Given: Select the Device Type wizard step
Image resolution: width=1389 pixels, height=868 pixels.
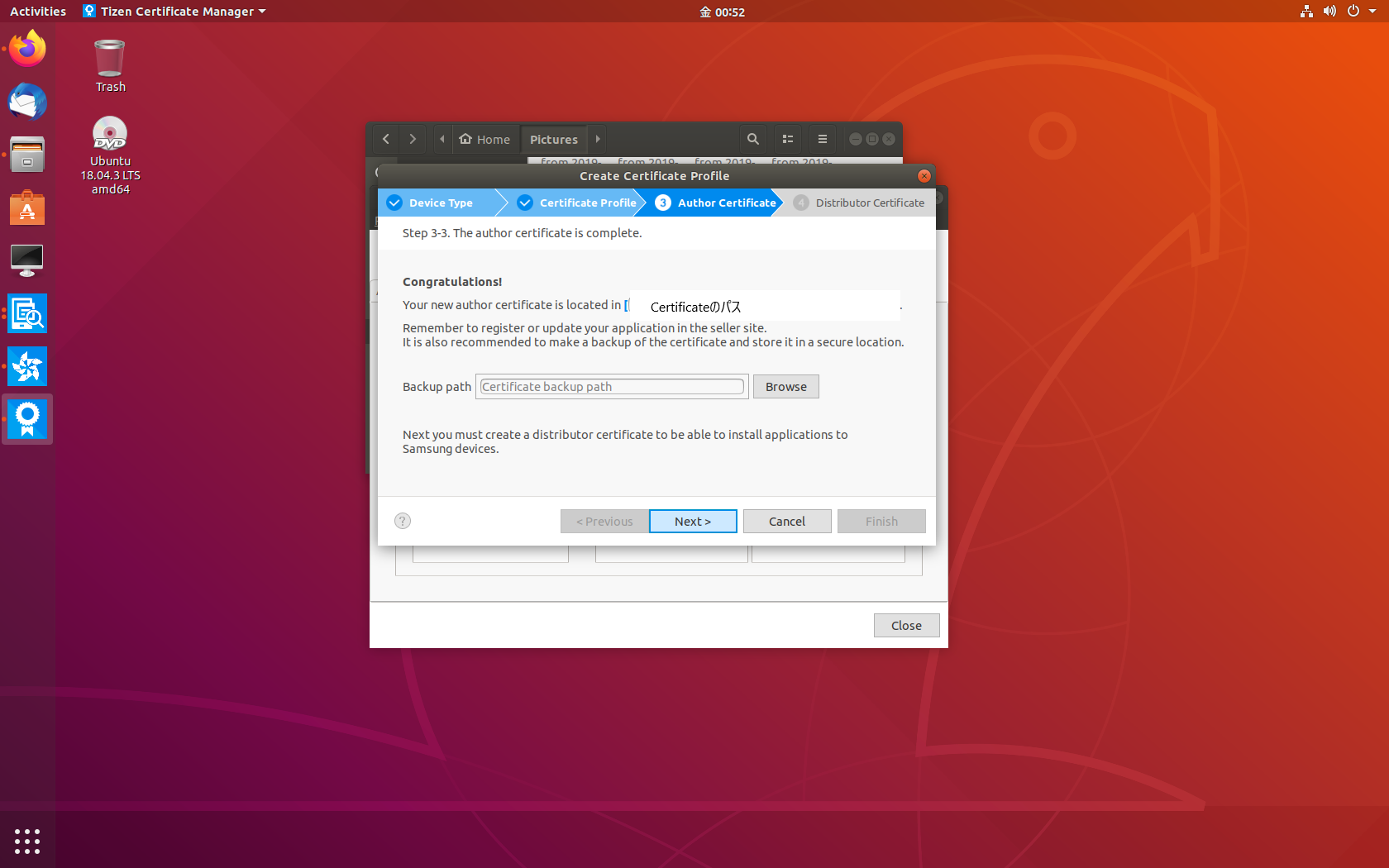Looking at the screenshot, I should (x=441, y=203).
